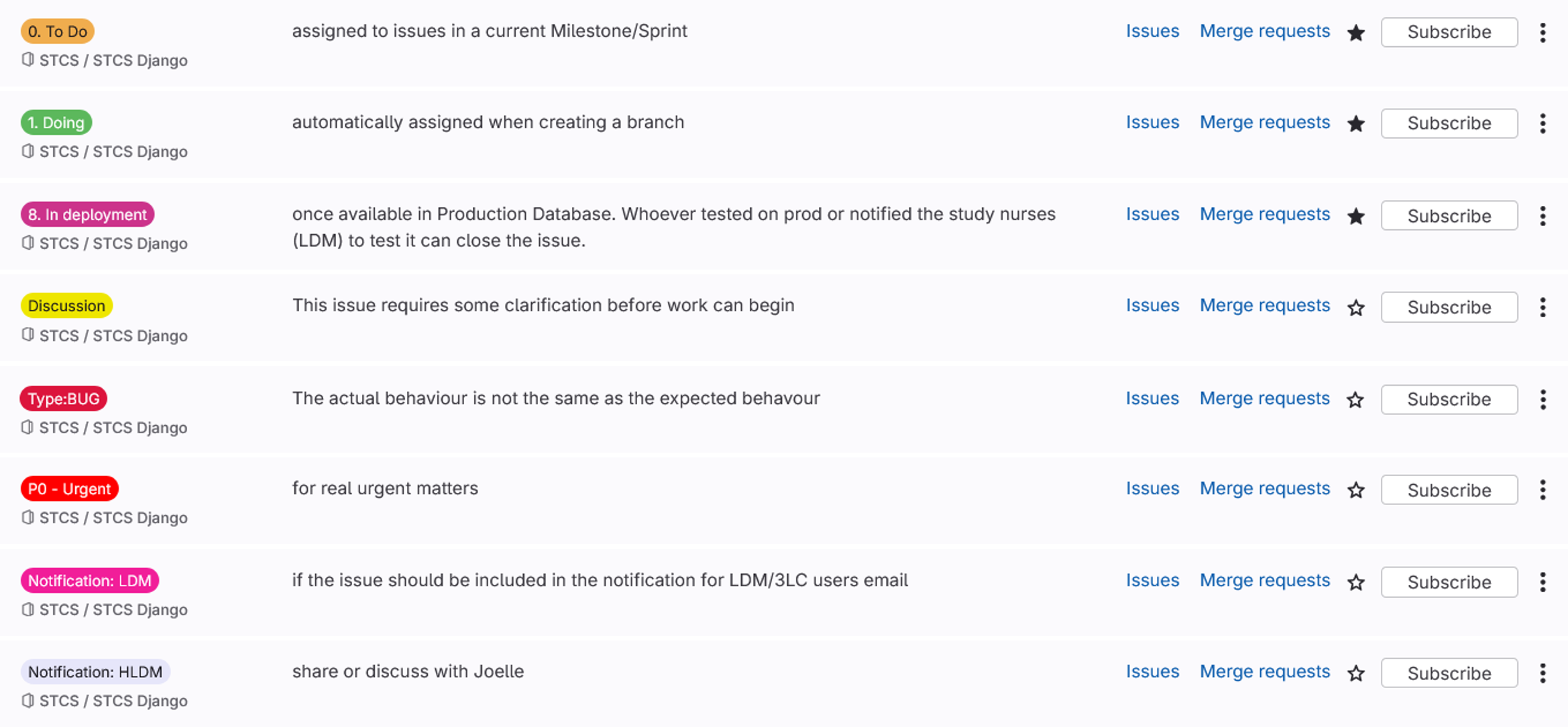View Issues for P0 - Urgent label
The height and width of the screenshot is (727, 1568).
click(1152, 488)
